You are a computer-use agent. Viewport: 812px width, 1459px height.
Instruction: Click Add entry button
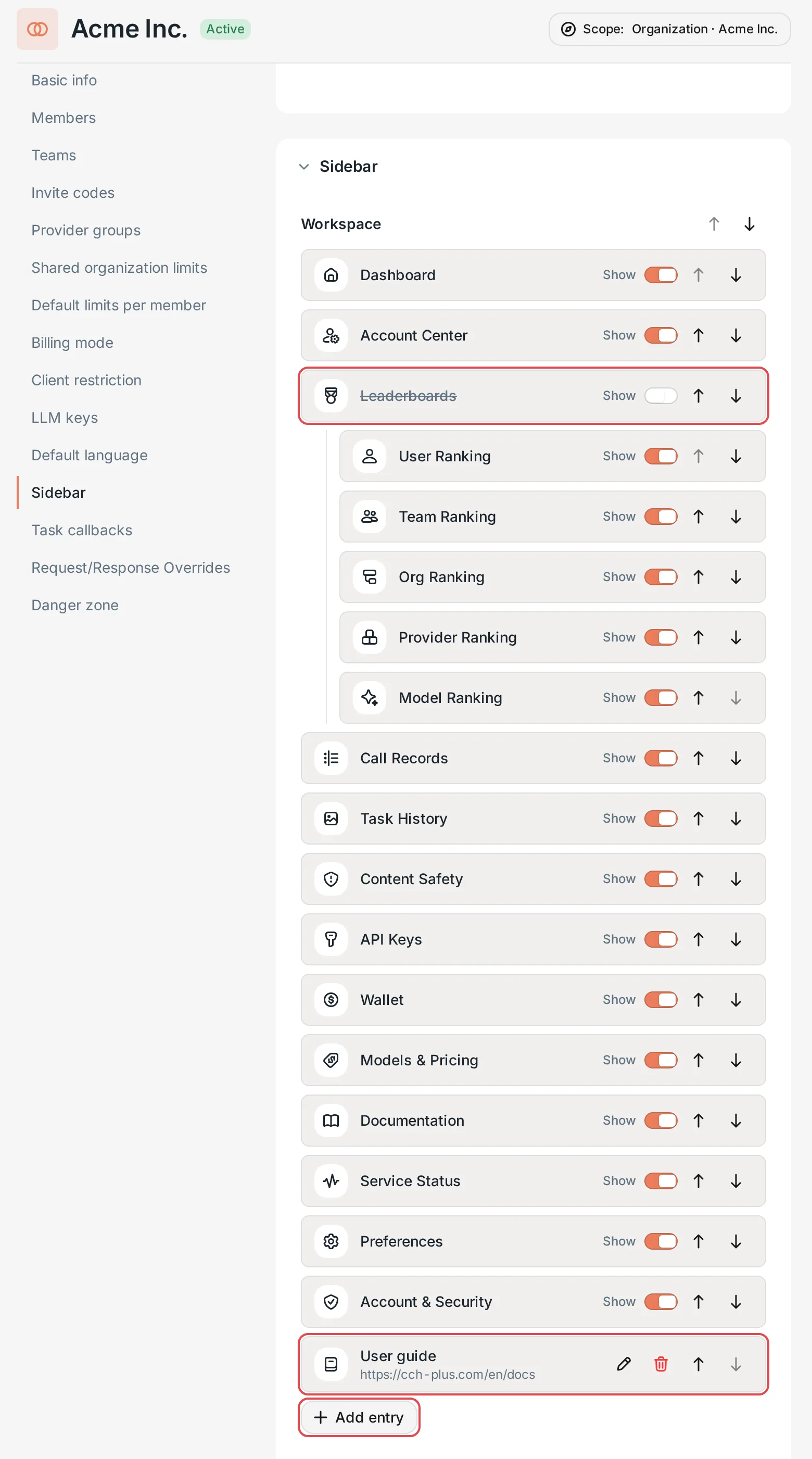pyautogui.click(x=359, y=1417)
